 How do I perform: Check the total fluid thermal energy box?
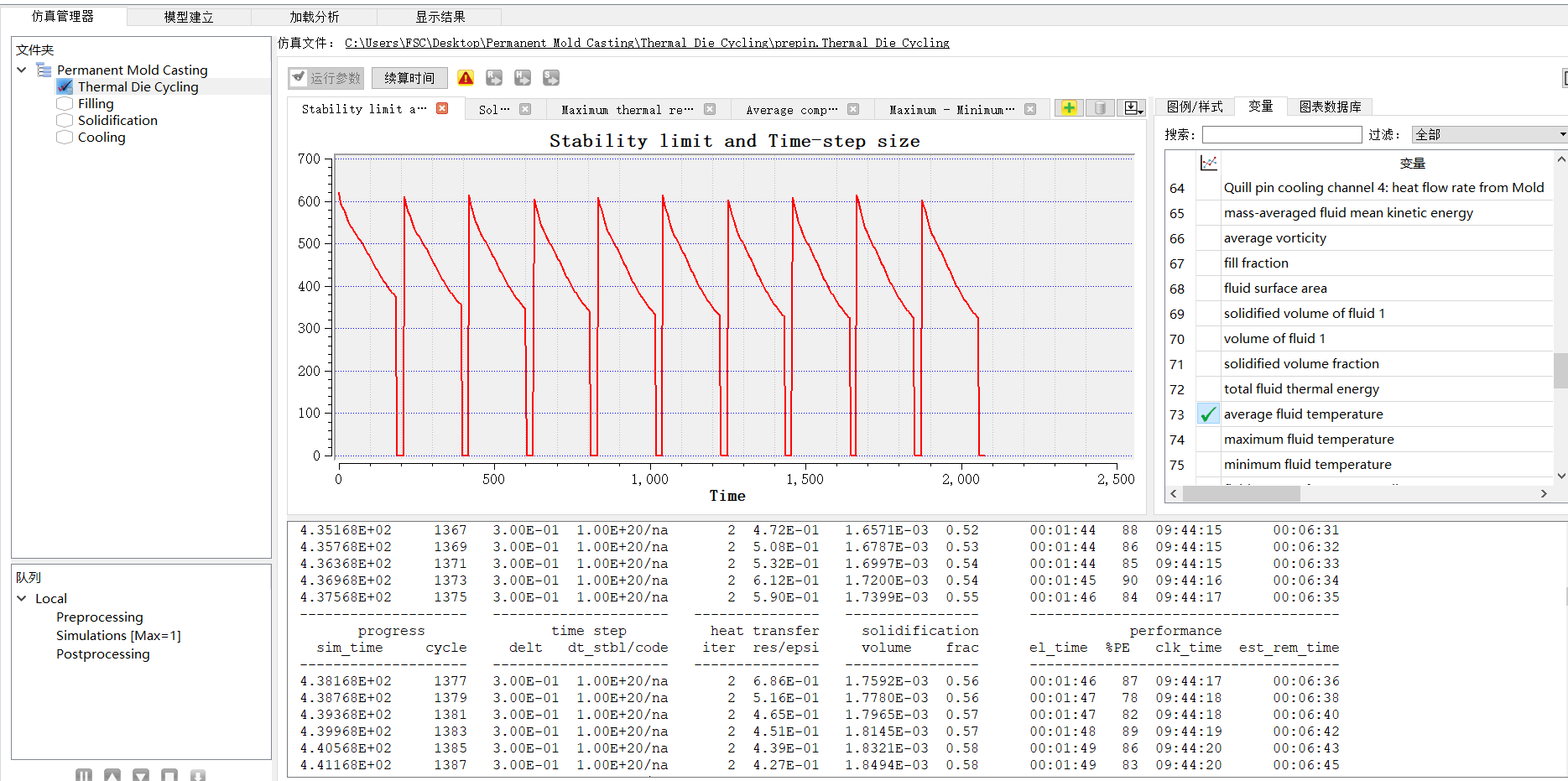(1208, 389)
